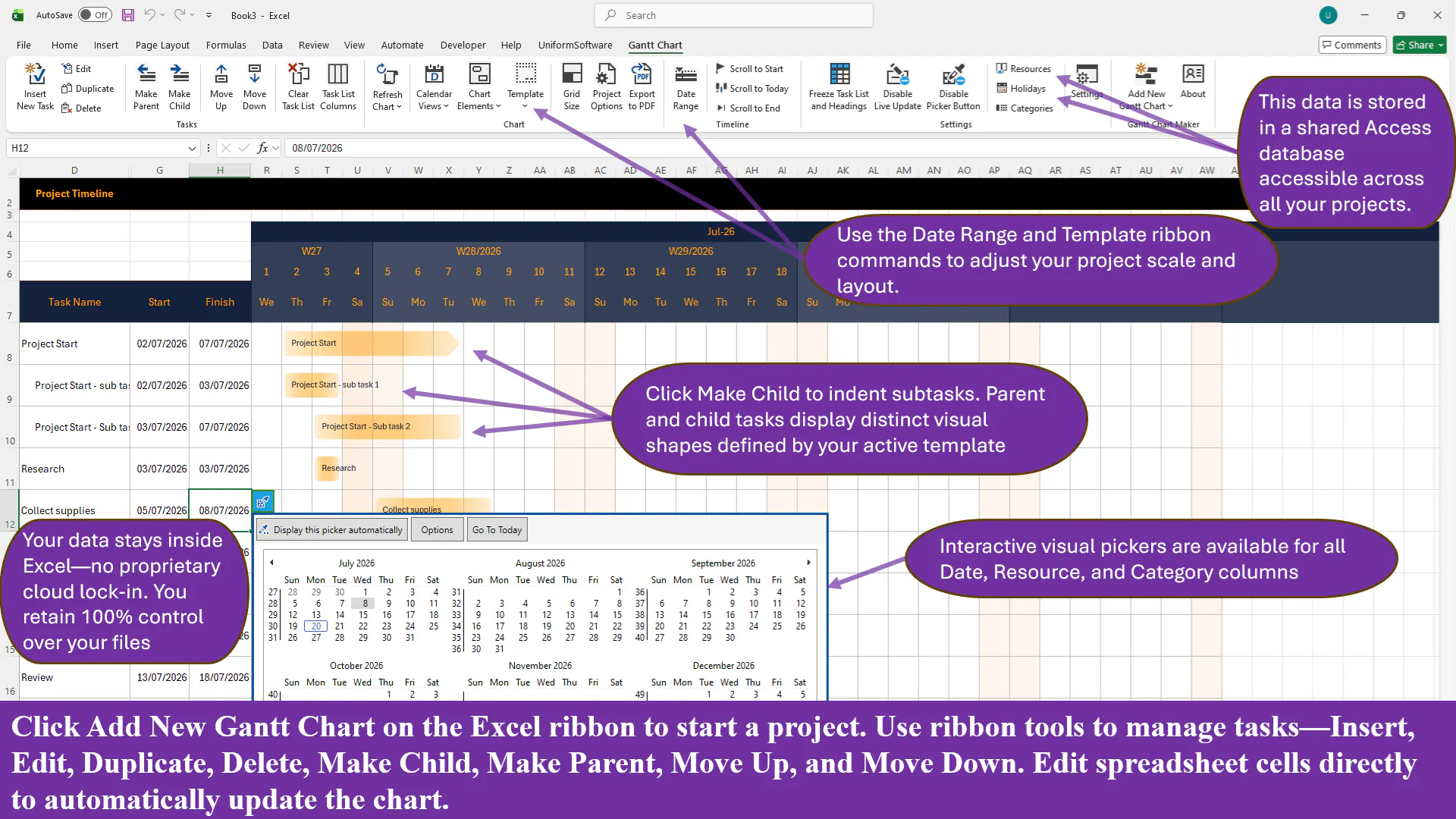Click the Options button in date picker
The width and height of the screenshot is (1456, 819).
[437, 530]
